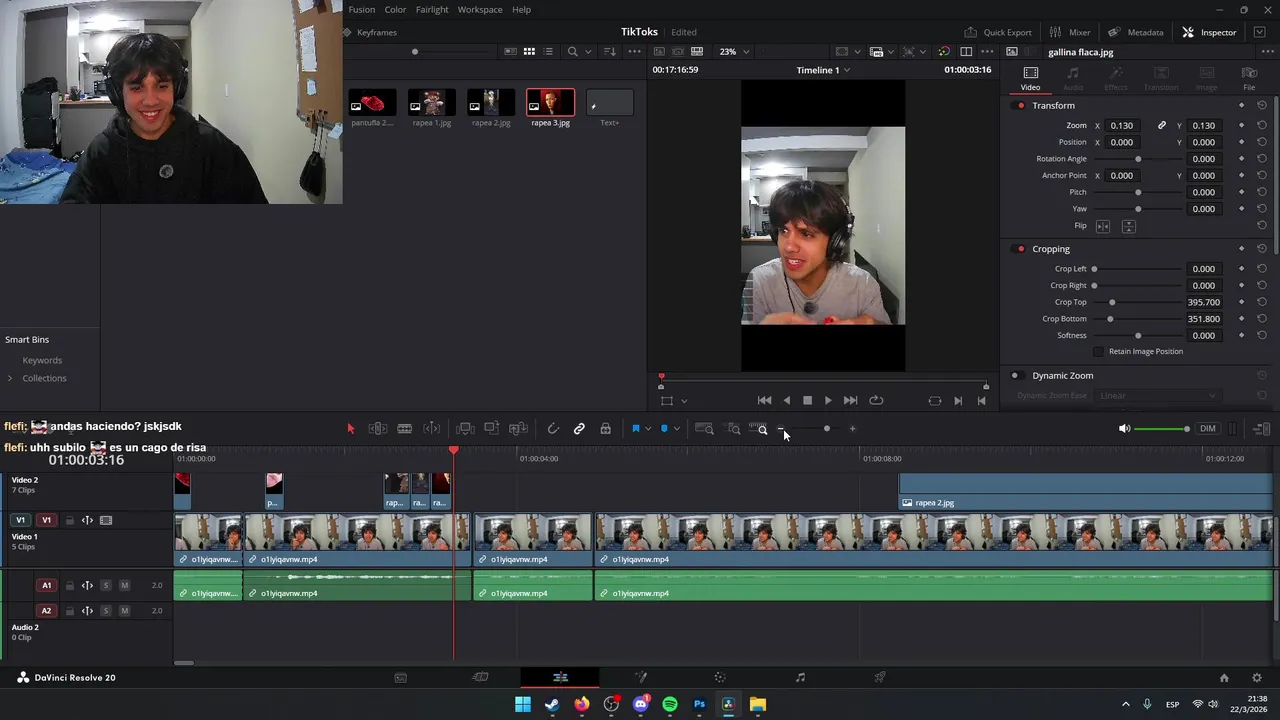Expand the Dynamic Zoom section
Image resolution: width=1280 pixels, height=720 pixels.
1062,376
